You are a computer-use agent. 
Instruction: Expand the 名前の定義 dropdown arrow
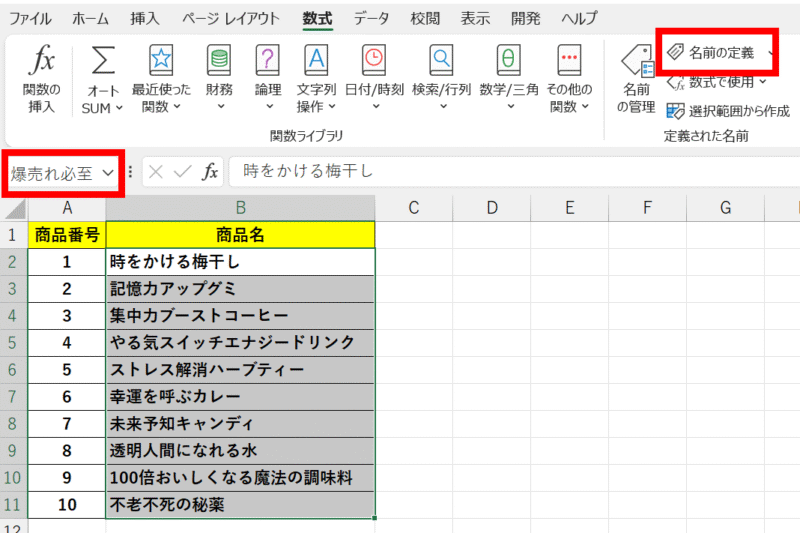click(x=770, y=53)
